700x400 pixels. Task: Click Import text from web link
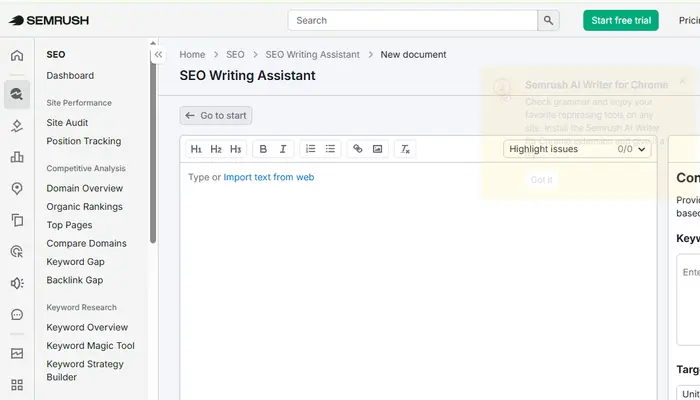(x=269, y=177)
